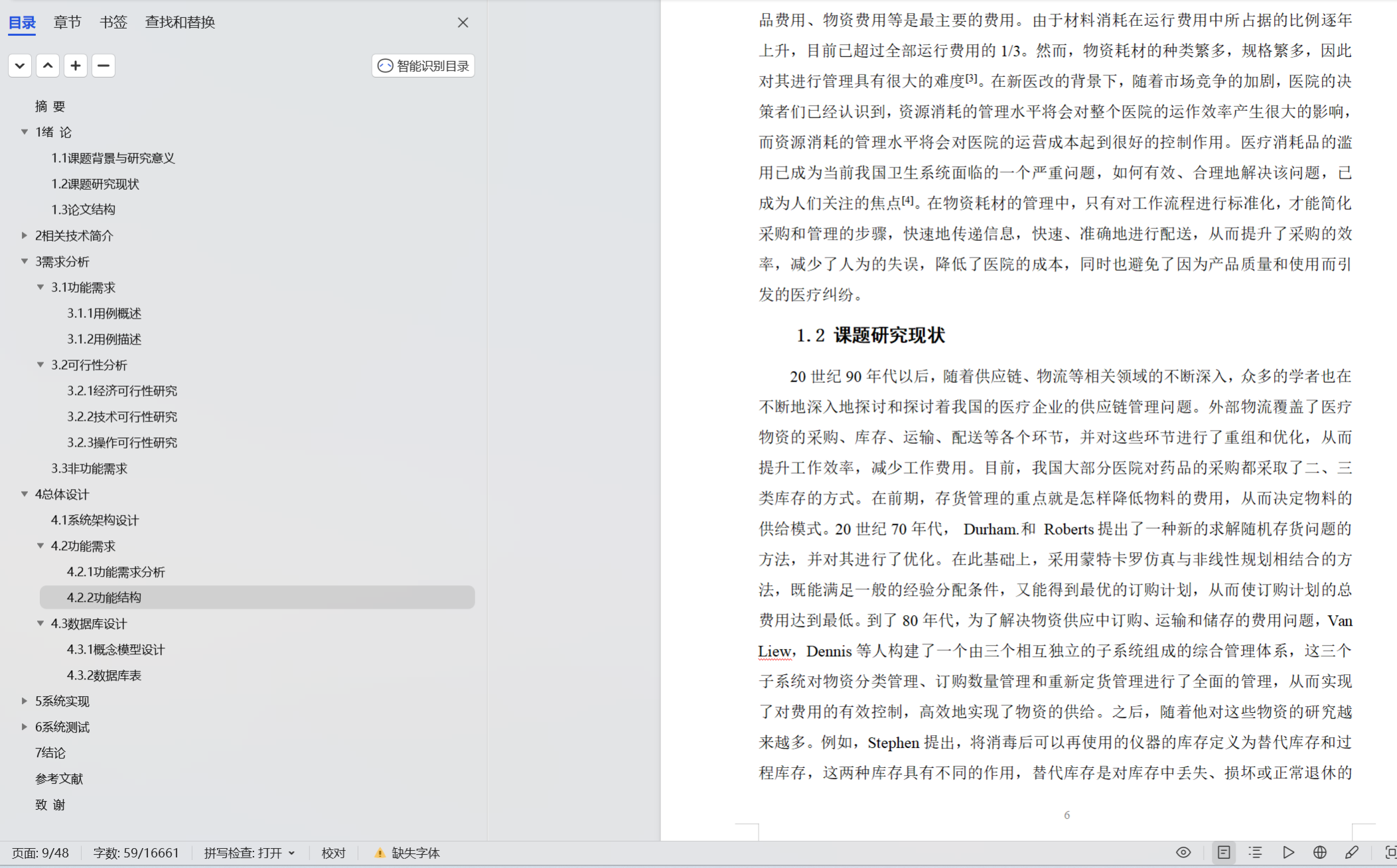Click the writing mode pen icon
Viewport: 1397px width, 868px height.
pos(1352,853)
